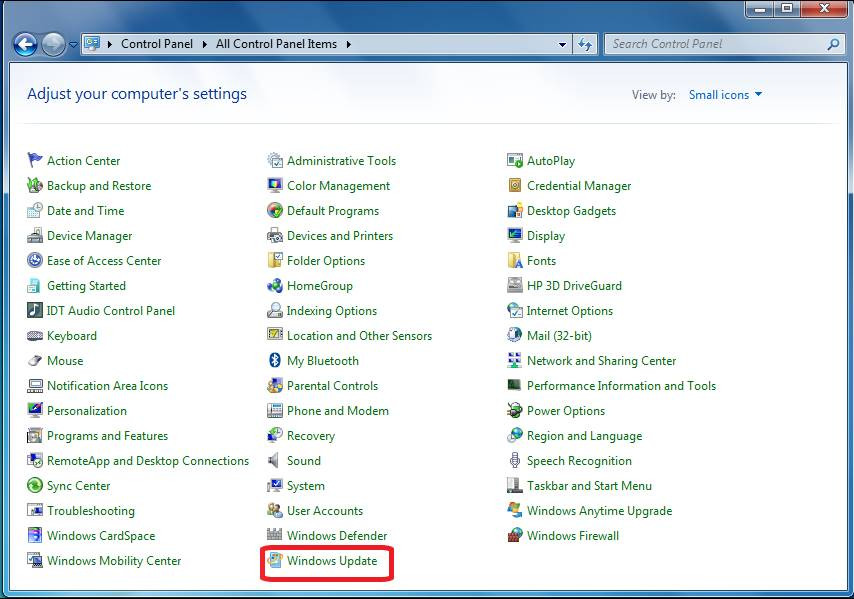Open the Recovery link
The height and width of the screenshot is (599, 854).
pyautogui.click(x=310, y=436)
